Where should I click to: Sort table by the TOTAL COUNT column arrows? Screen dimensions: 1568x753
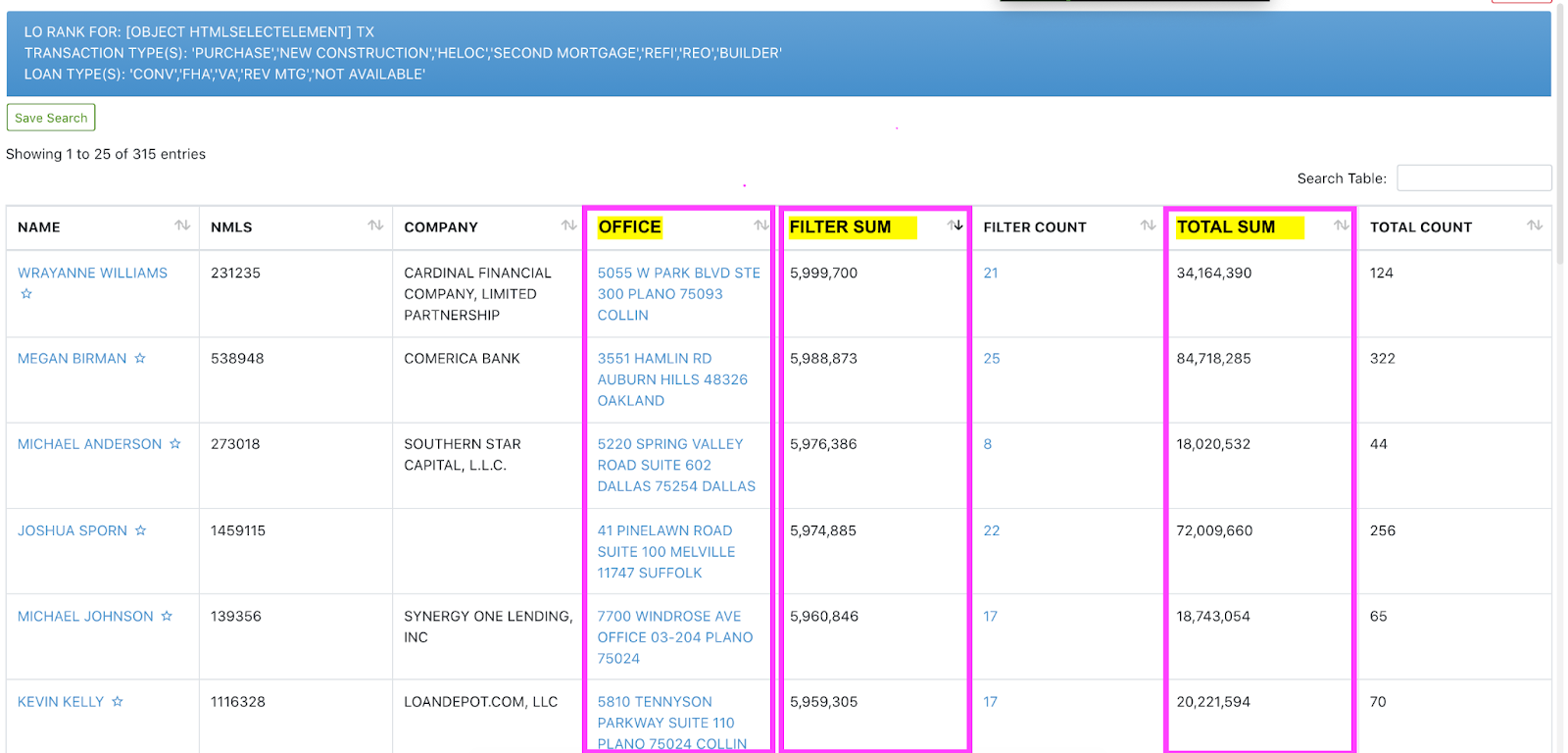1535,226
